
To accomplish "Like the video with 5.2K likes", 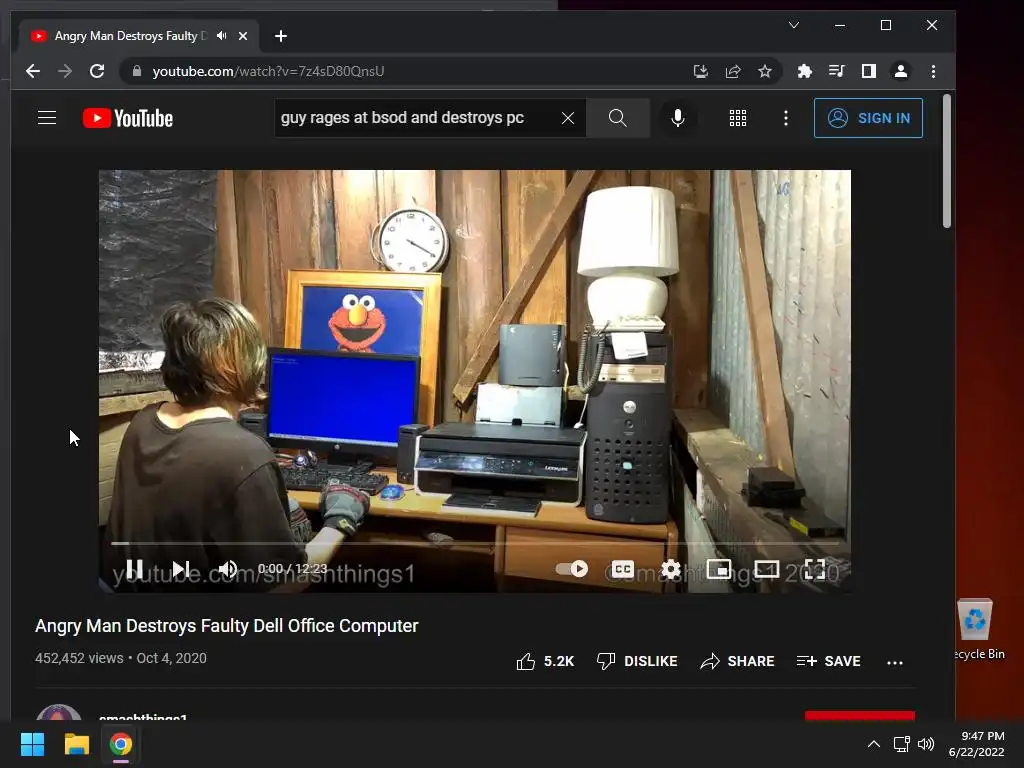I will coord(545,662).
